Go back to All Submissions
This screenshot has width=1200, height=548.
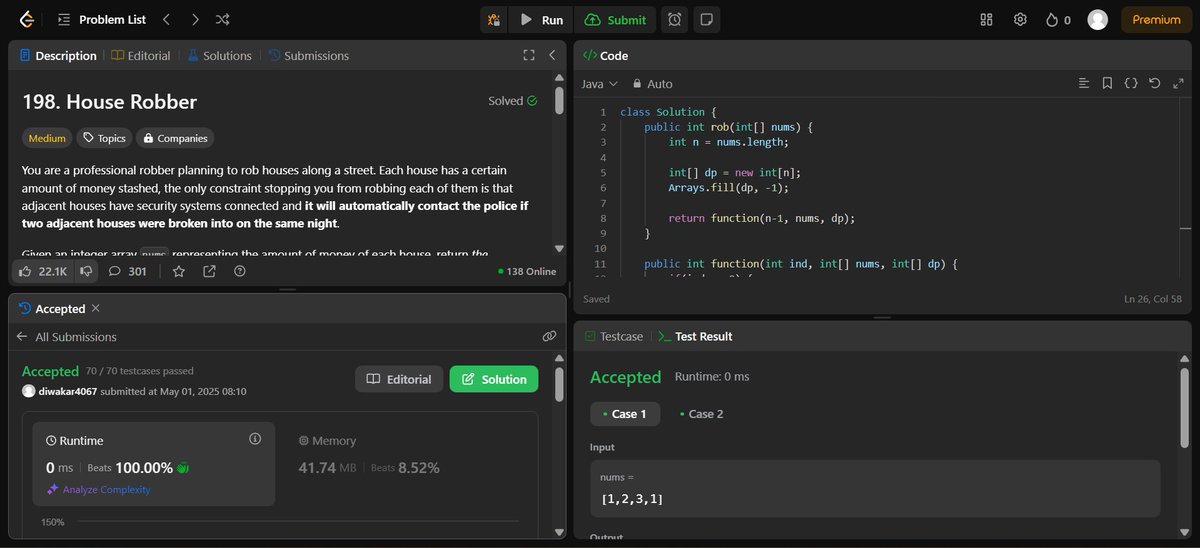[67, 337]
